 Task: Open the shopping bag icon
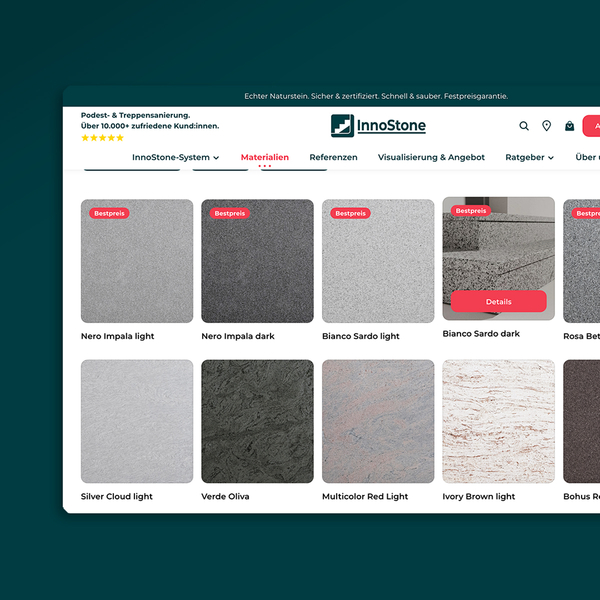(x=569, y=126)
